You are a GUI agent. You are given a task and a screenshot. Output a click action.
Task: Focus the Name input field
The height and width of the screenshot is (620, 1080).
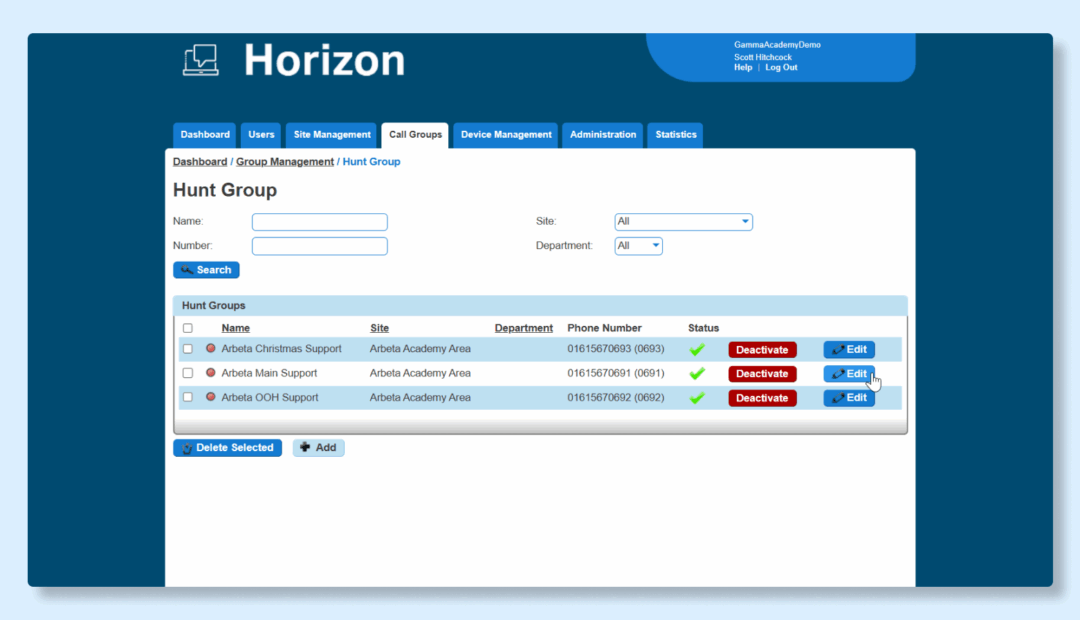tap(320, 221)
